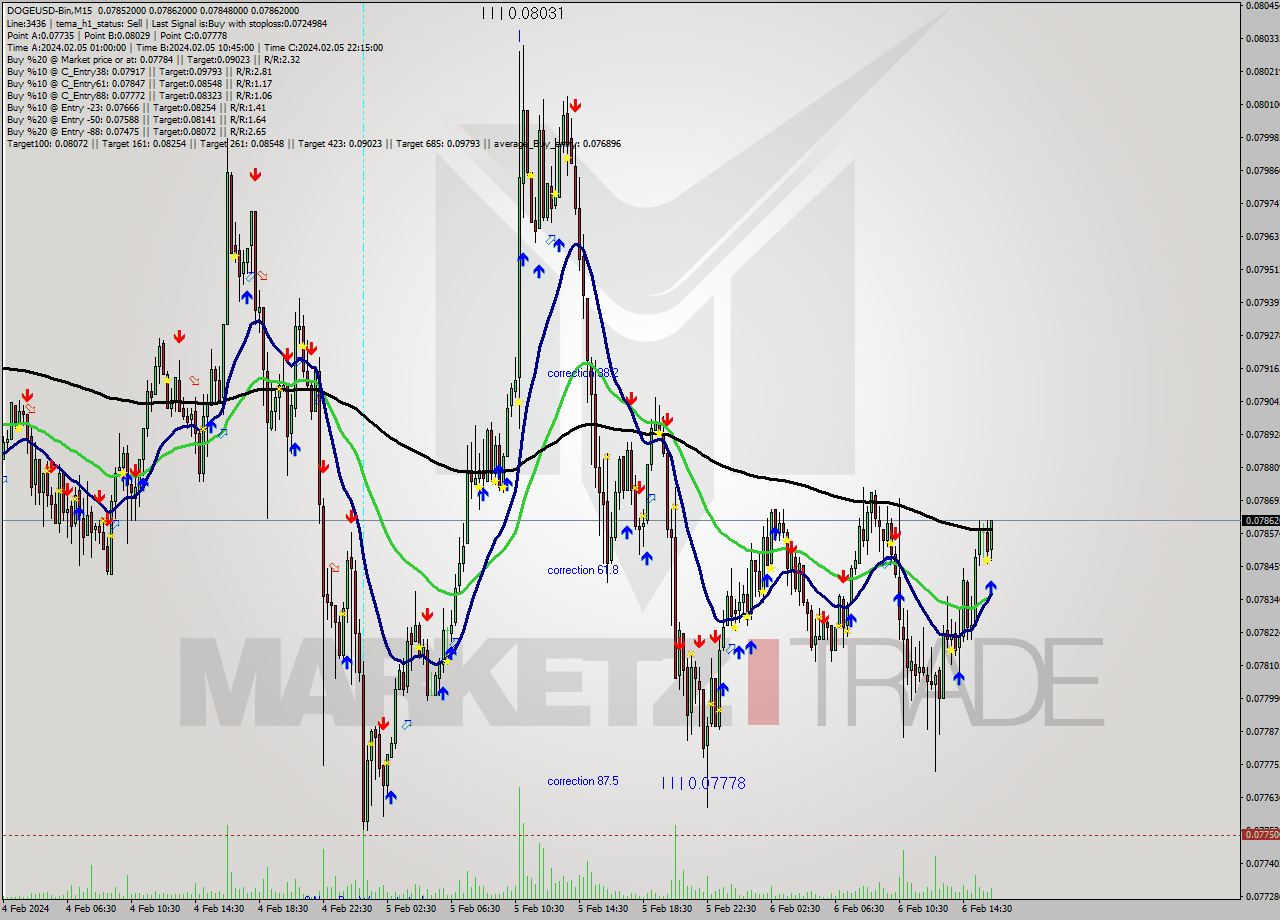Select 'Buy %20 @ Market price' line
Screen dimensions: 1280x920
pyautogui.click(x=153, y=59)
